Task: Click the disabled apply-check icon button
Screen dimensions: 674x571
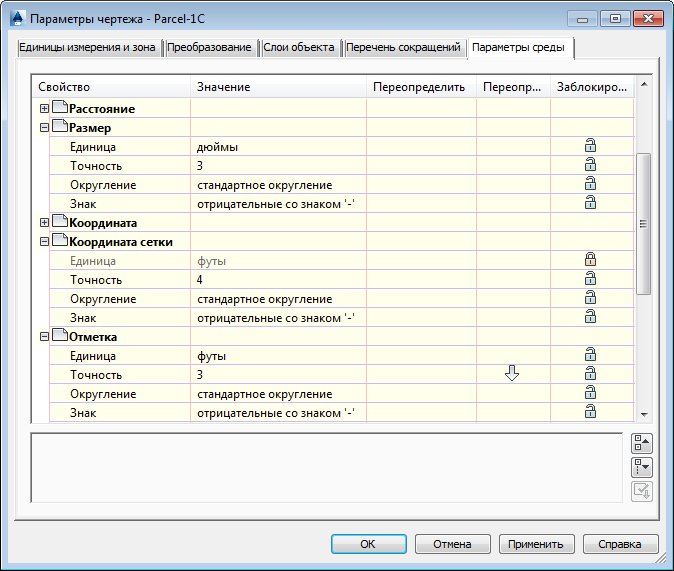Action: (x=642, y=491)
